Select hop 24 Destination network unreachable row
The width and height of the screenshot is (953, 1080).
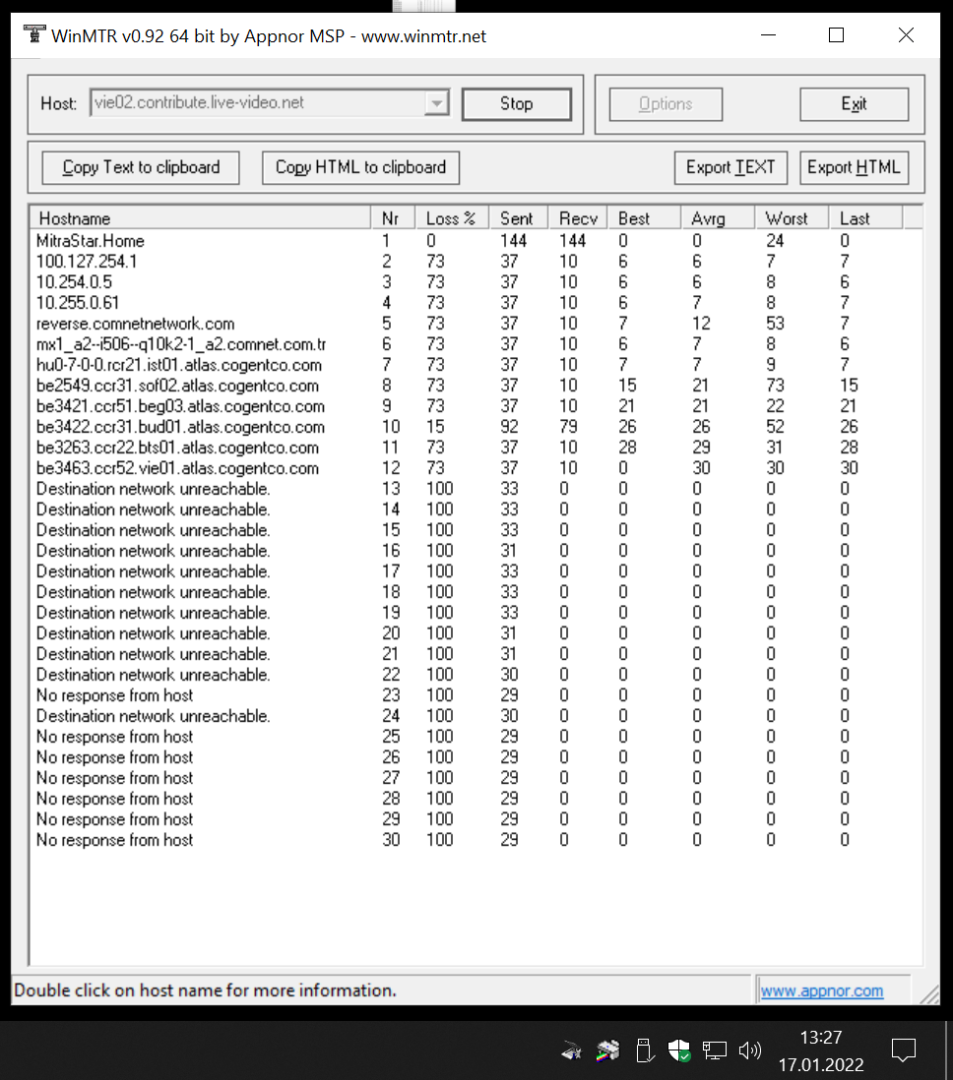click(x=475, y=716)
